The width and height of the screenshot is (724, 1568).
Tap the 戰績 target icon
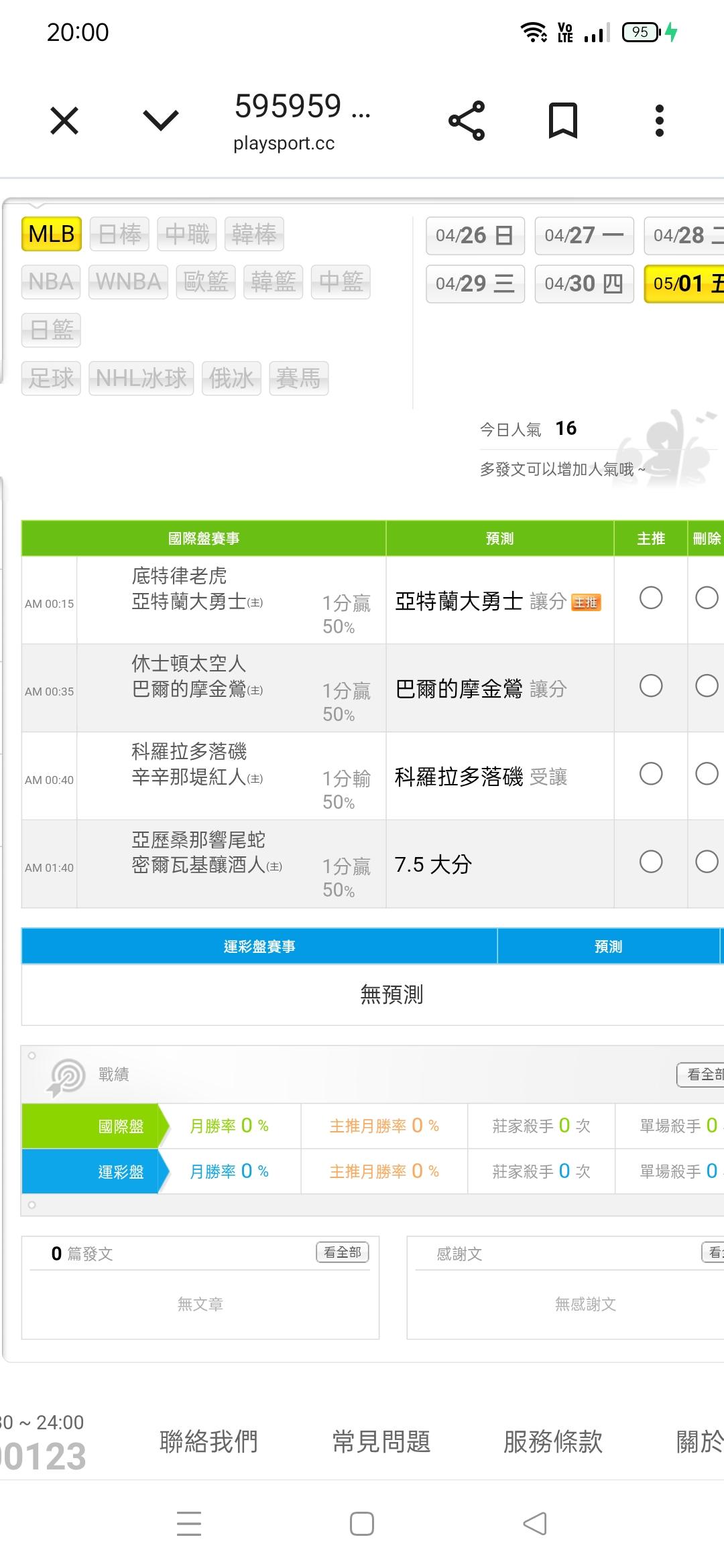[66, 1075]
